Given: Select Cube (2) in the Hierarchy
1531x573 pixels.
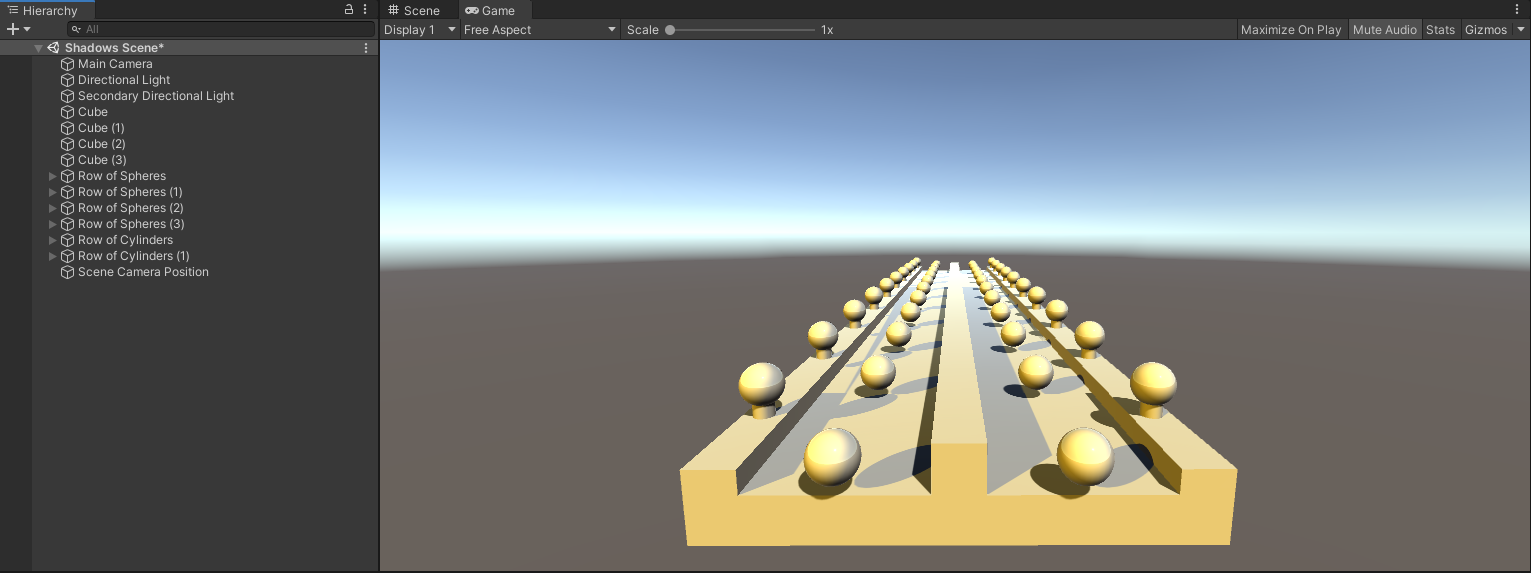Looking at the screenshot, I should tap(102, 144).
